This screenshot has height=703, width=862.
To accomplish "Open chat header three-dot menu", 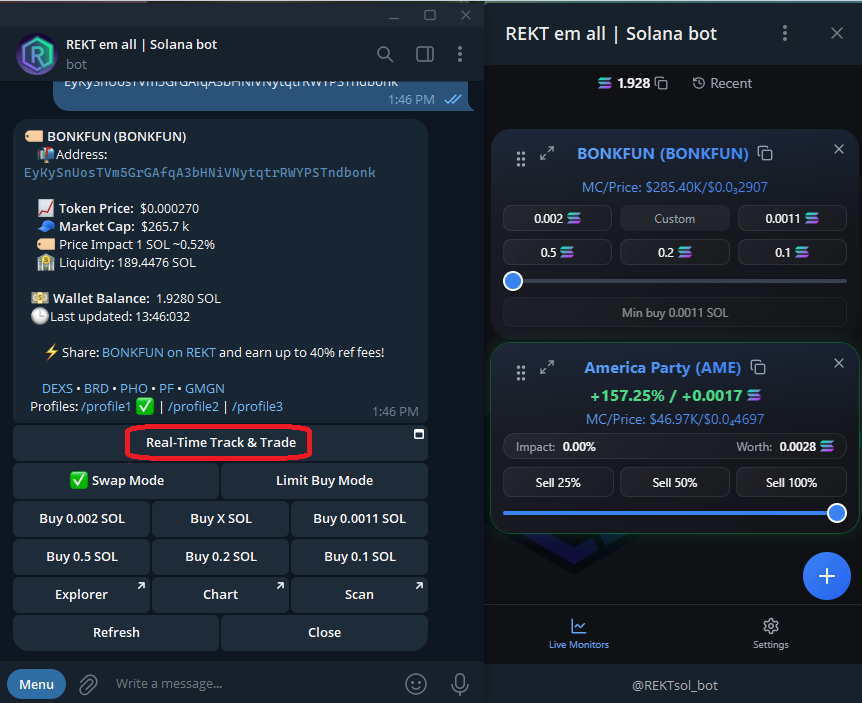I will 460,54.
